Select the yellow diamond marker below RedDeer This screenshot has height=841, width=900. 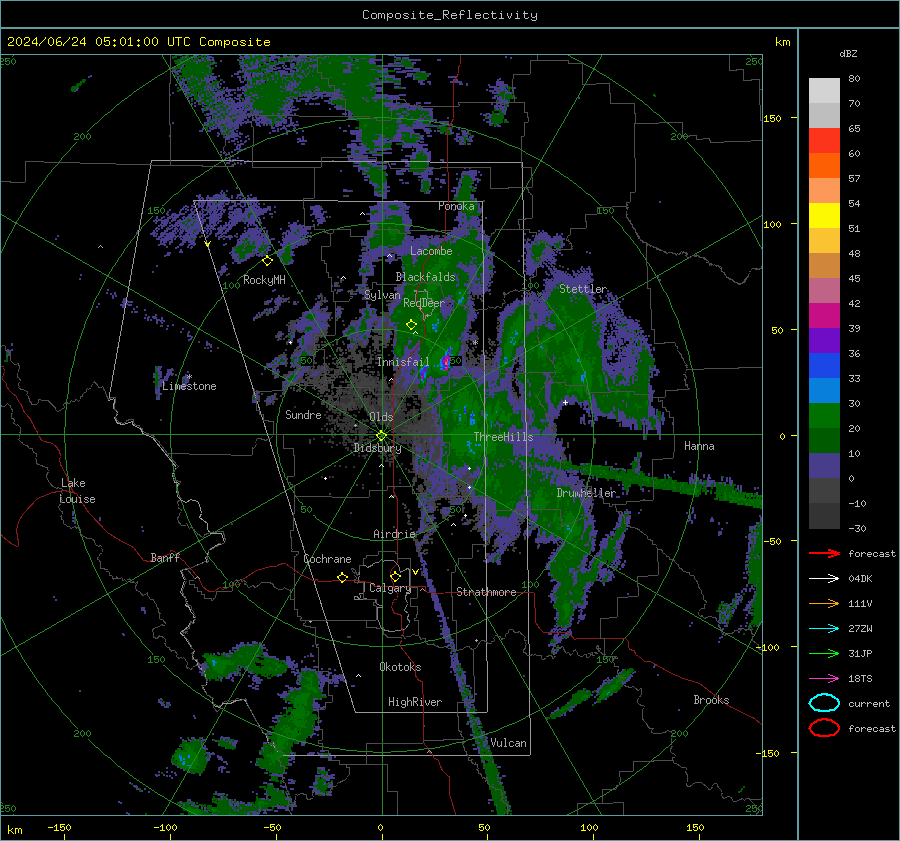point(411,325)
